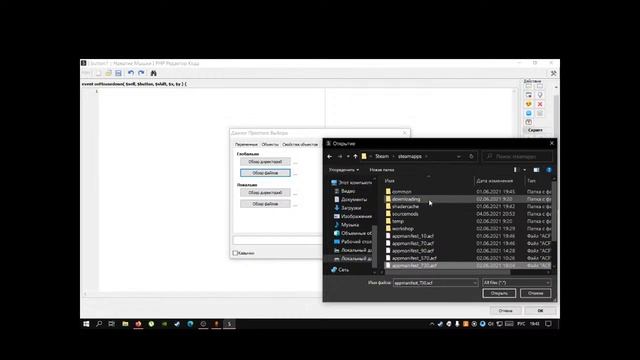The height and width of the screenshot is (360, 640).
Task: Open the view options dropdown arrow
Action: [524, 170]
